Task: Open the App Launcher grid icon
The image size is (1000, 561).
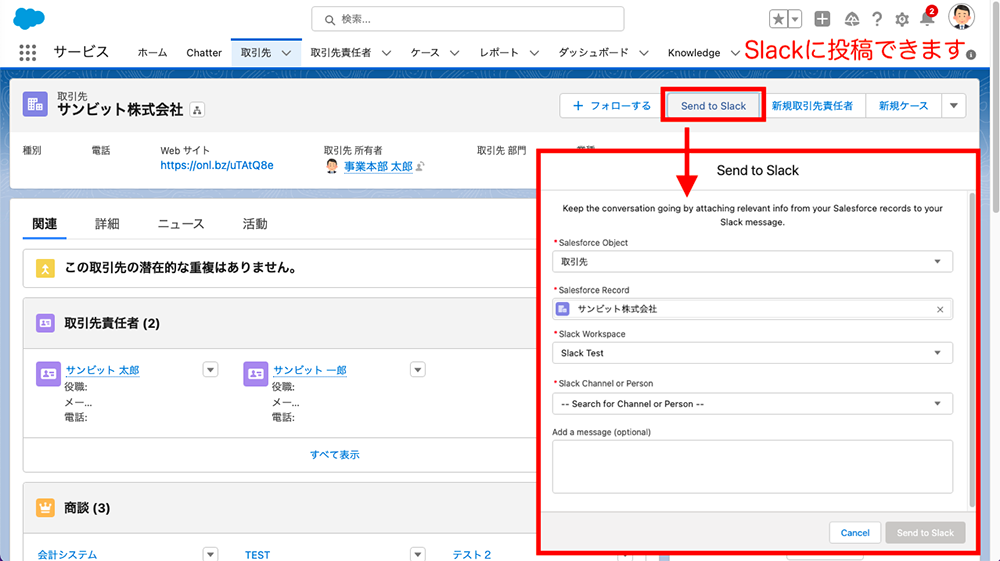Action: (x=27, y=52)
